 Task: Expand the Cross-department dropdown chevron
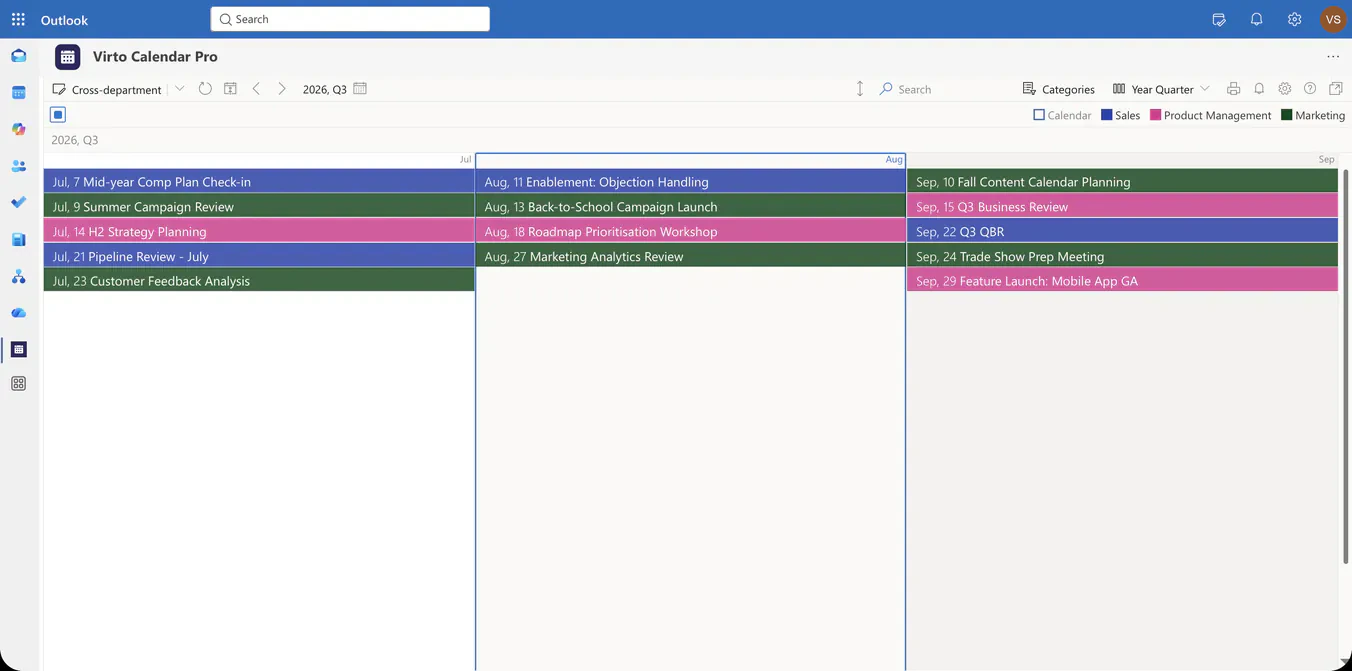(x=180, y=89)
